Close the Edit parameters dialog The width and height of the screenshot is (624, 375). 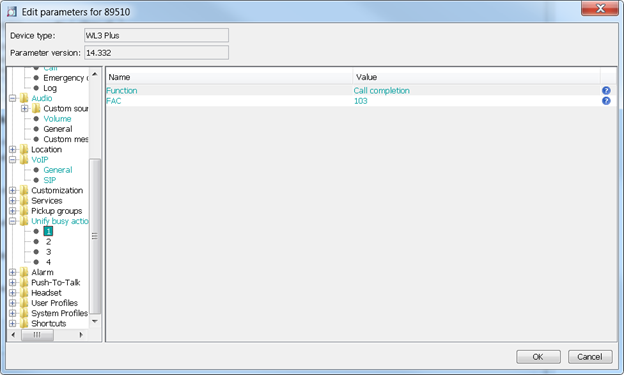(x=600, y=8)
